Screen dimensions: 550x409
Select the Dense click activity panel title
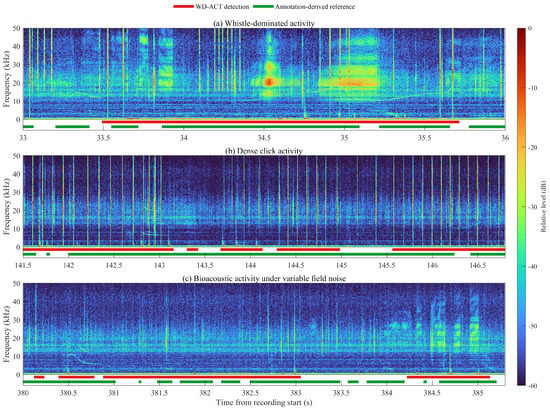tap(264, 151)
